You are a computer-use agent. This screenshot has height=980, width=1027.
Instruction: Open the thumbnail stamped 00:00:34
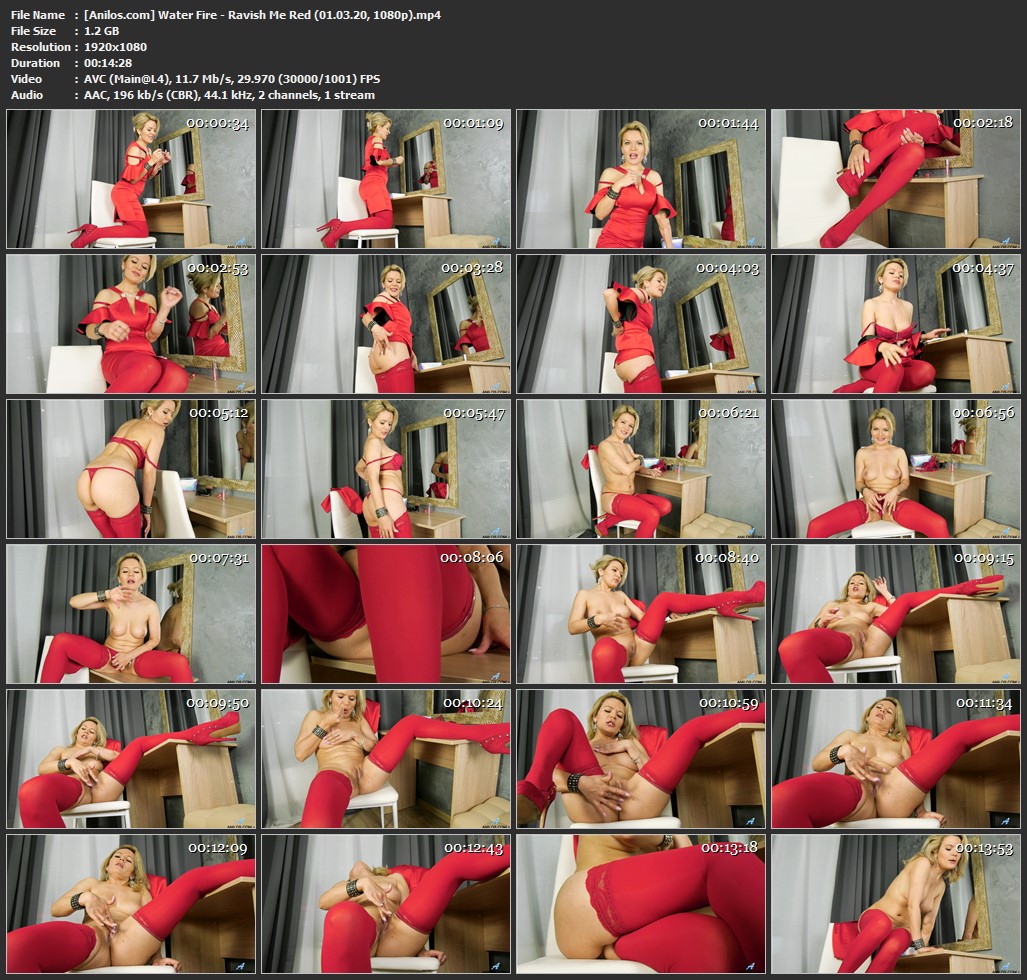[x=131, y=179]
